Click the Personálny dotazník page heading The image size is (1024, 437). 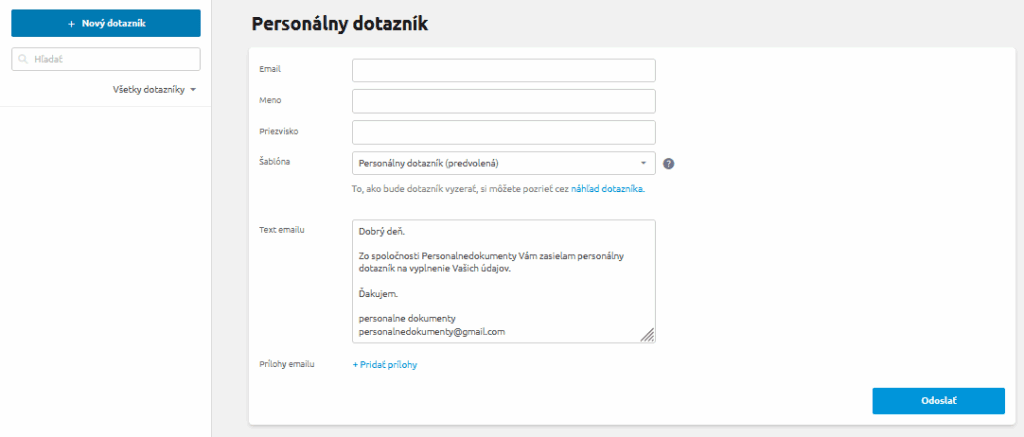click(339, 24)
